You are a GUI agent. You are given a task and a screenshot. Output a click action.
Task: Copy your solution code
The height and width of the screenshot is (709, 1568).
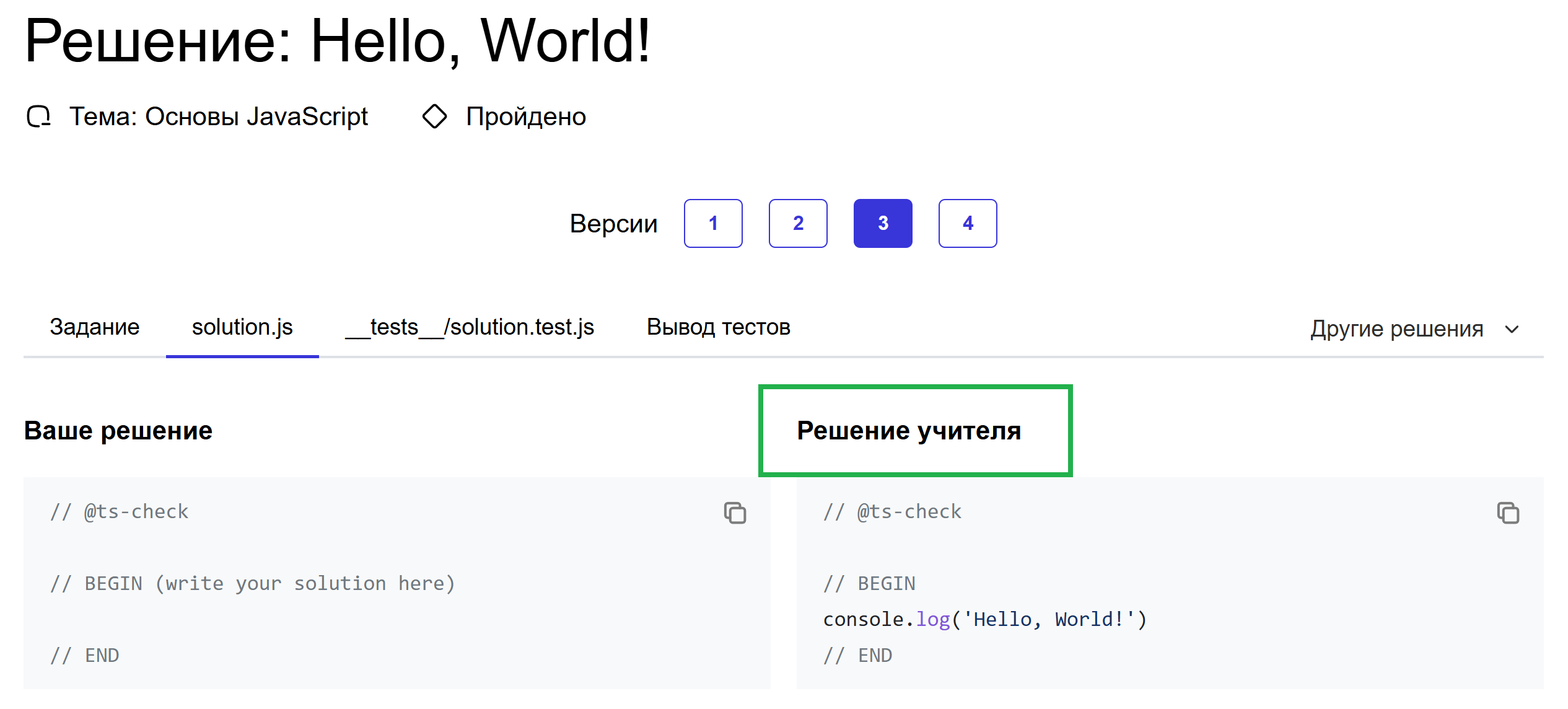tap(735, 513)
